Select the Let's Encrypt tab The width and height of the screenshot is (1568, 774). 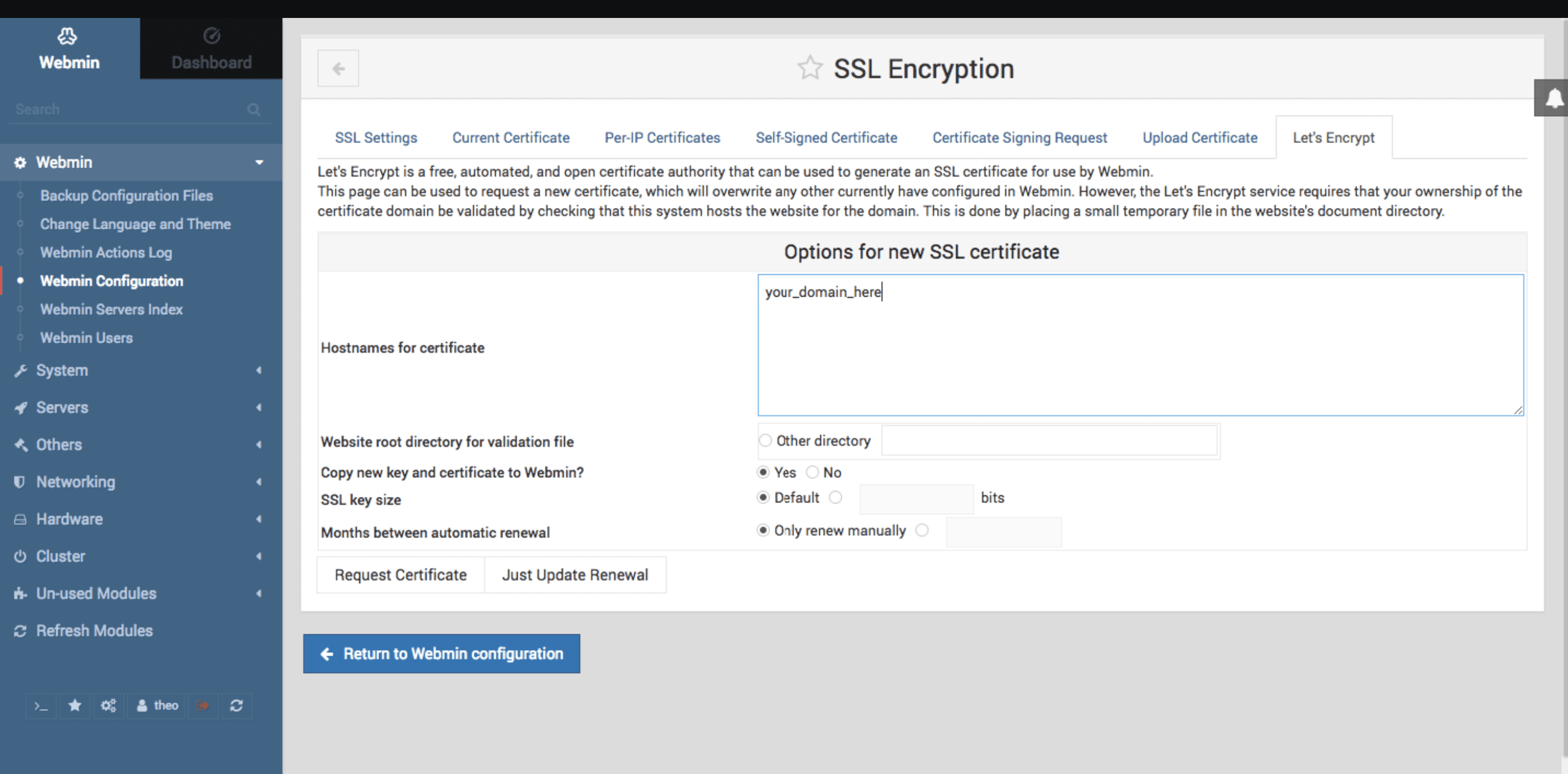pos(1334,137)
